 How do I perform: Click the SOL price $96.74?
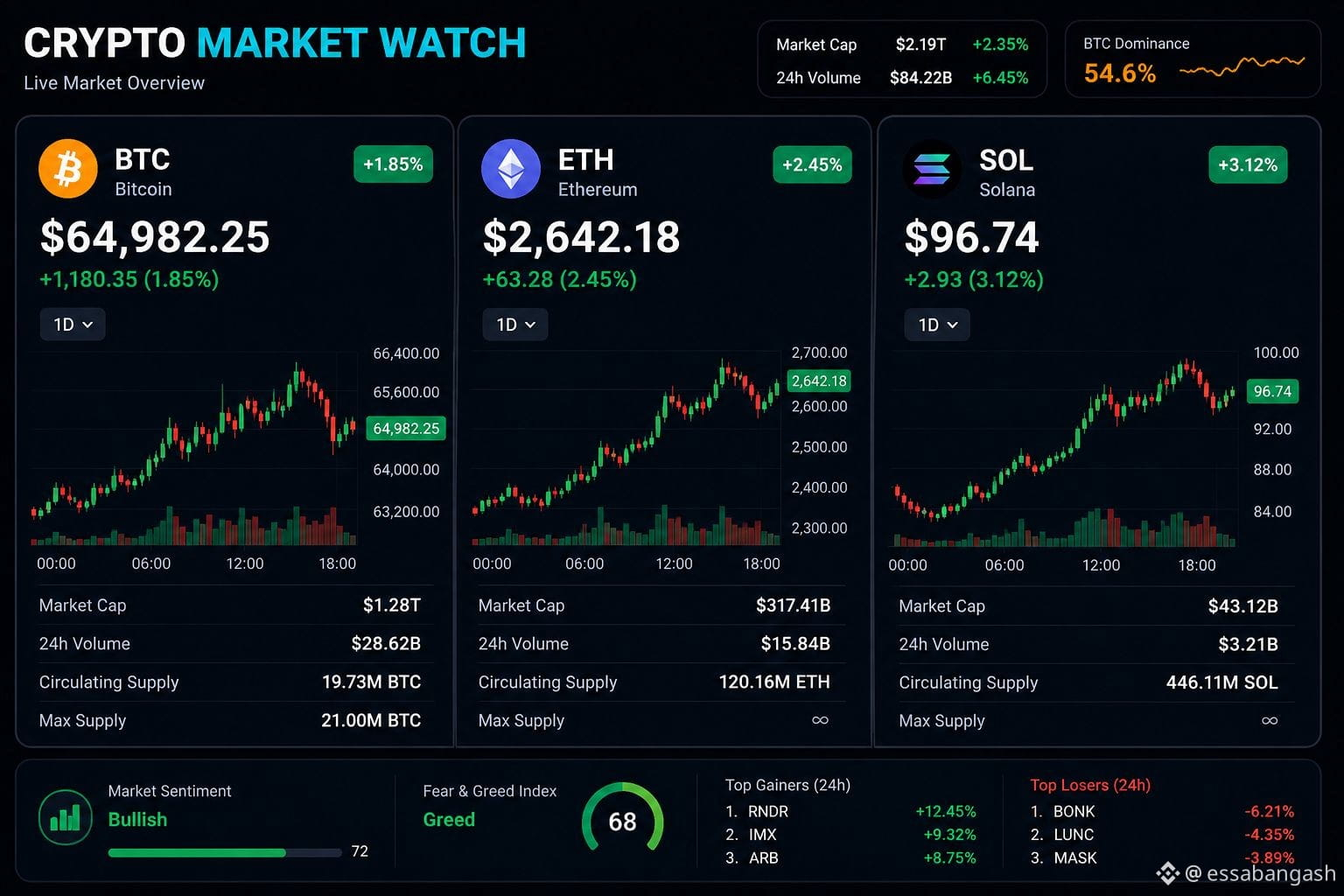(x=971, y=237)
